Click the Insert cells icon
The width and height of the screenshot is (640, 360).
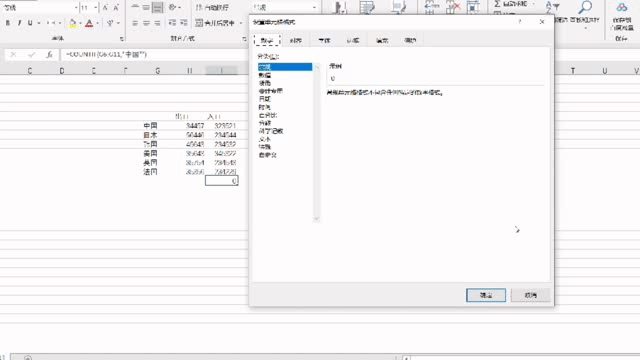[x=431, y=7]
